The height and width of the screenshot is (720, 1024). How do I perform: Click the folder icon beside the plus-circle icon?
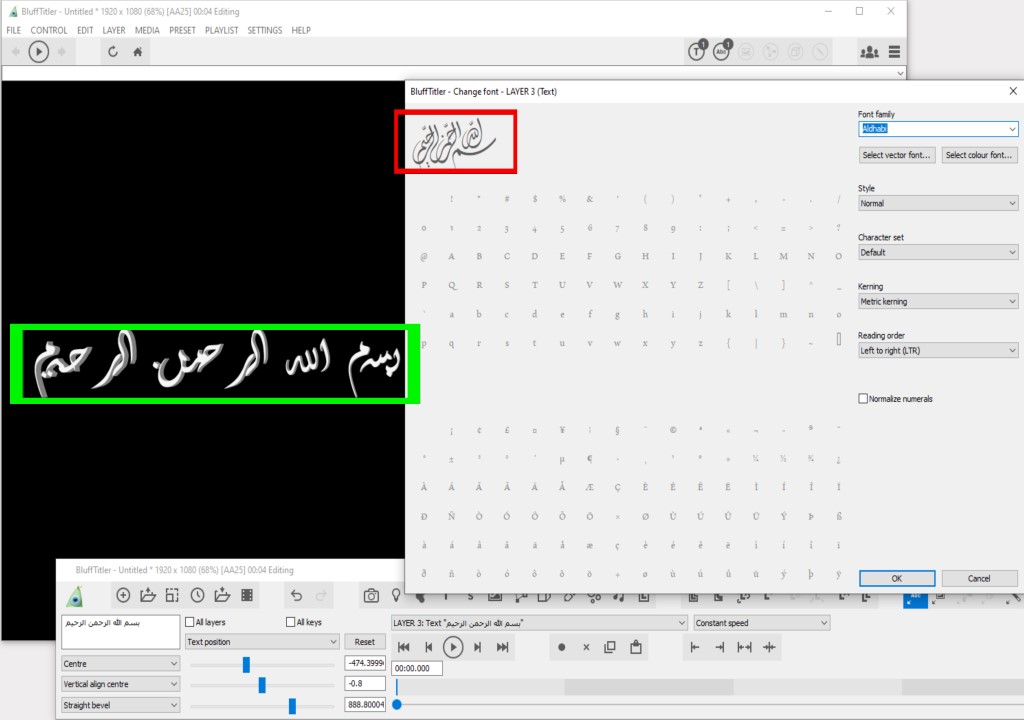click(148, 595)
